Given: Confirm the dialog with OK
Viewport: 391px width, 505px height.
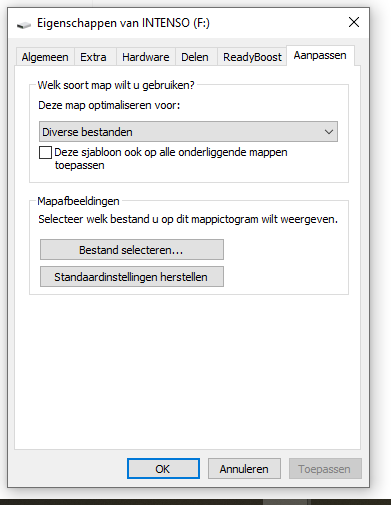Looking at the screenshot, I should pyautogui.click(x=163, y=469).
